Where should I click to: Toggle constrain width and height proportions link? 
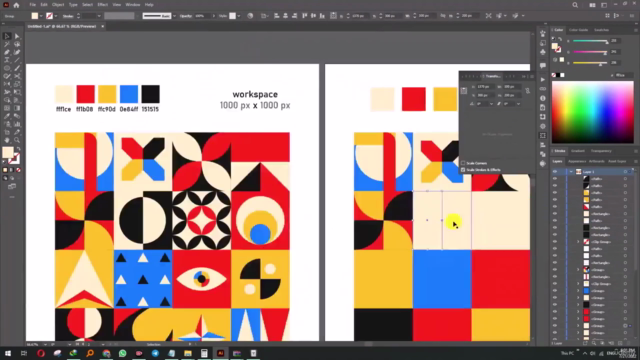[x=528, y=91]
